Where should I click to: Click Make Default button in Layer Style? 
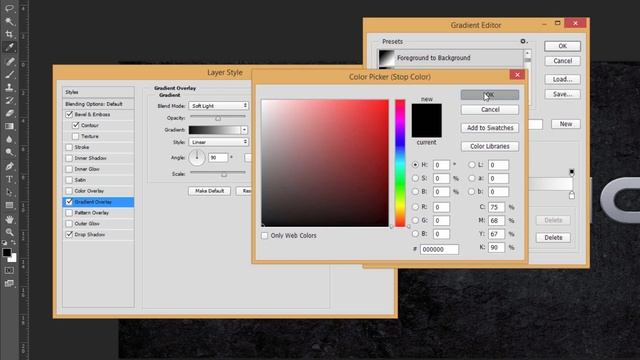(x=209, y=191)
